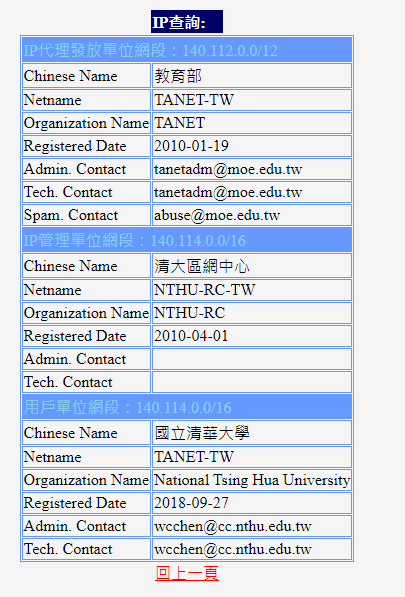The height and width of the screenshot is (597, 405).
Task: Click Netname label beside NTHU-RC-TW
Action: click(x=53, y=290)
